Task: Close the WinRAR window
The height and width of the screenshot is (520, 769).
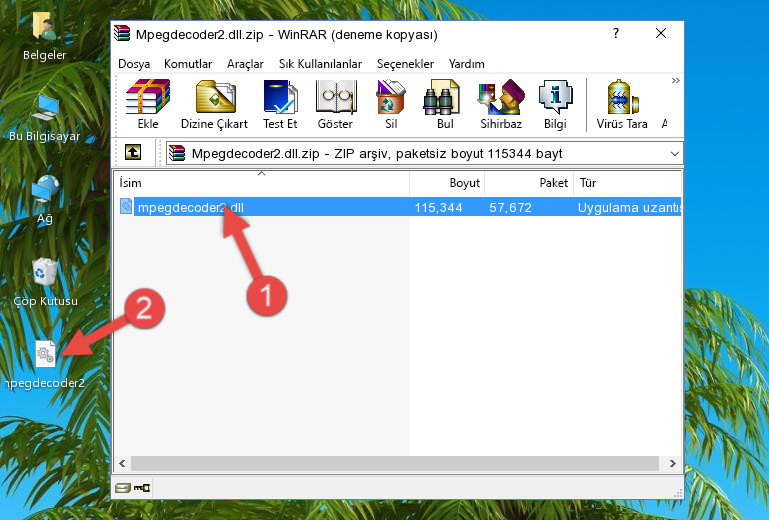Action: [x=661, y=33]
